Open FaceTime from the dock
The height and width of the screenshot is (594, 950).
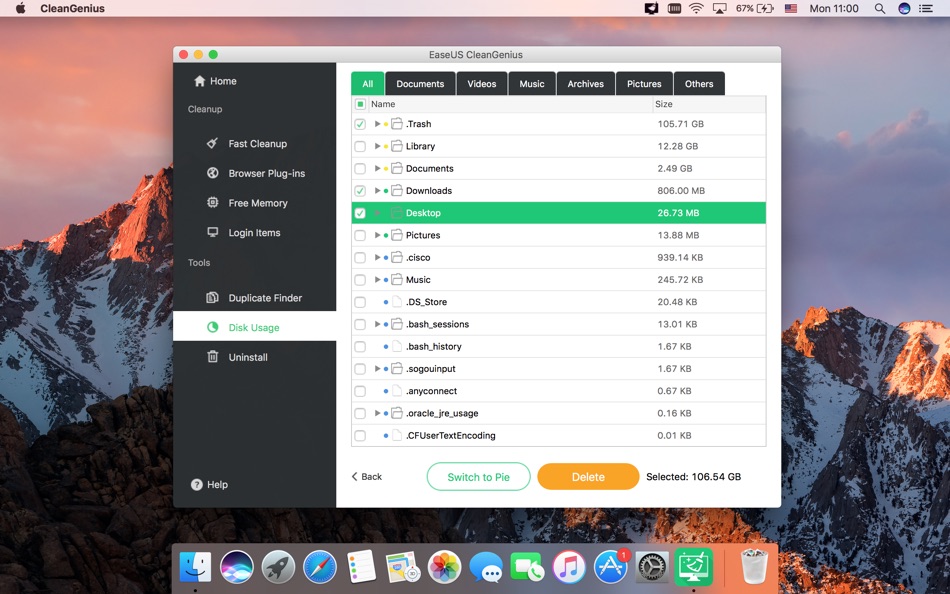(527, 567)
